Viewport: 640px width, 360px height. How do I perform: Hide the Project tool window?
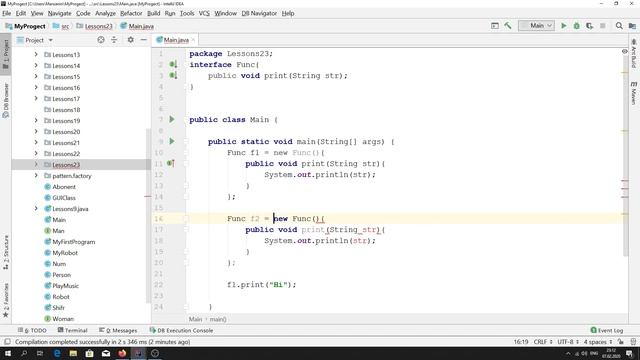click(144, 40)
